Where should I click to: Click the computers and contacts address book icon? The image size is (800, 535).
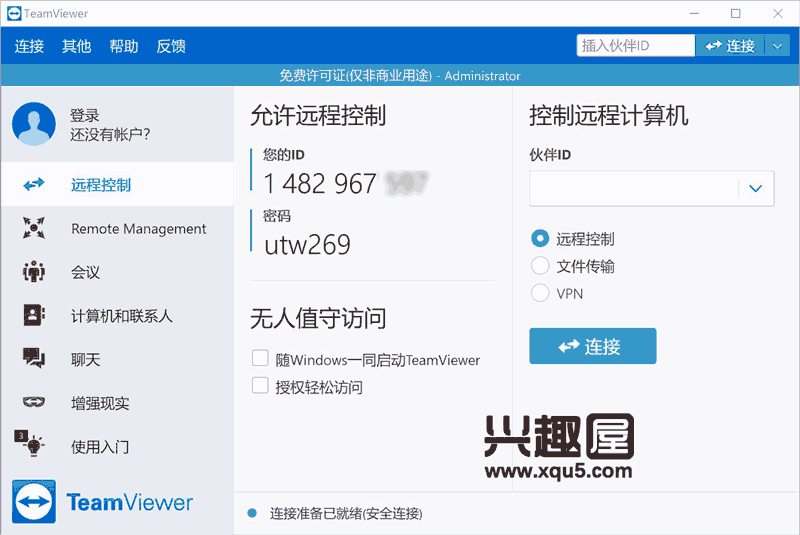coord(34,315)
